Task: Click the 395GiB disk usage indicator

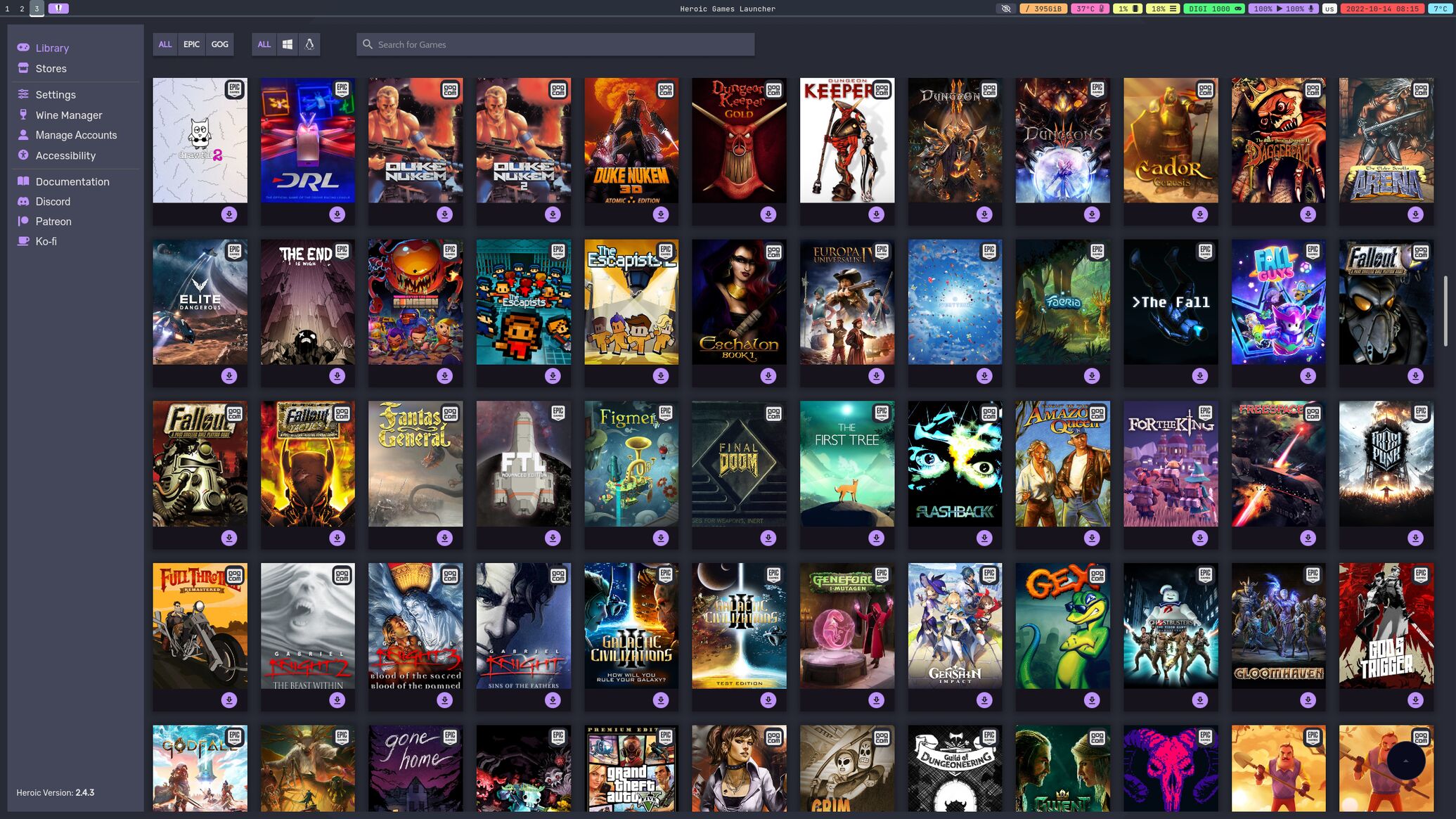Action: (x=1043, y=8)
